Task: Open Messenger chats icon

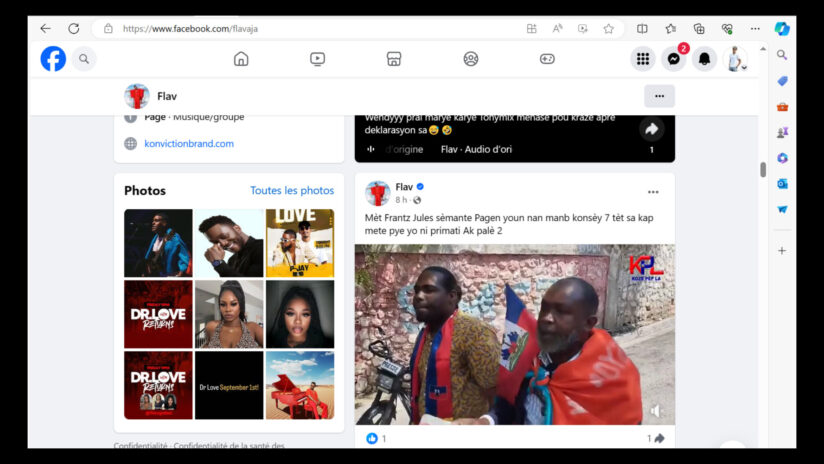Action: 673,60
